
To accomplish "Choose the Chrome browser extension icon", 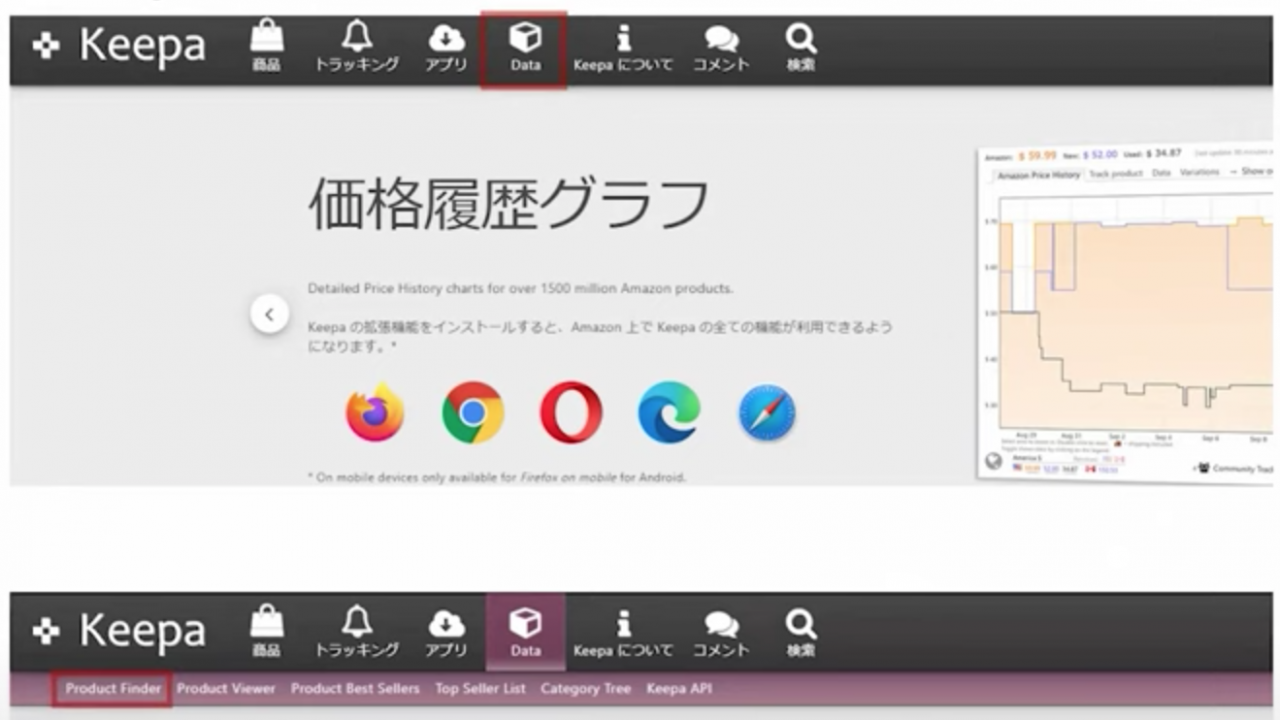I will point(473,413).
